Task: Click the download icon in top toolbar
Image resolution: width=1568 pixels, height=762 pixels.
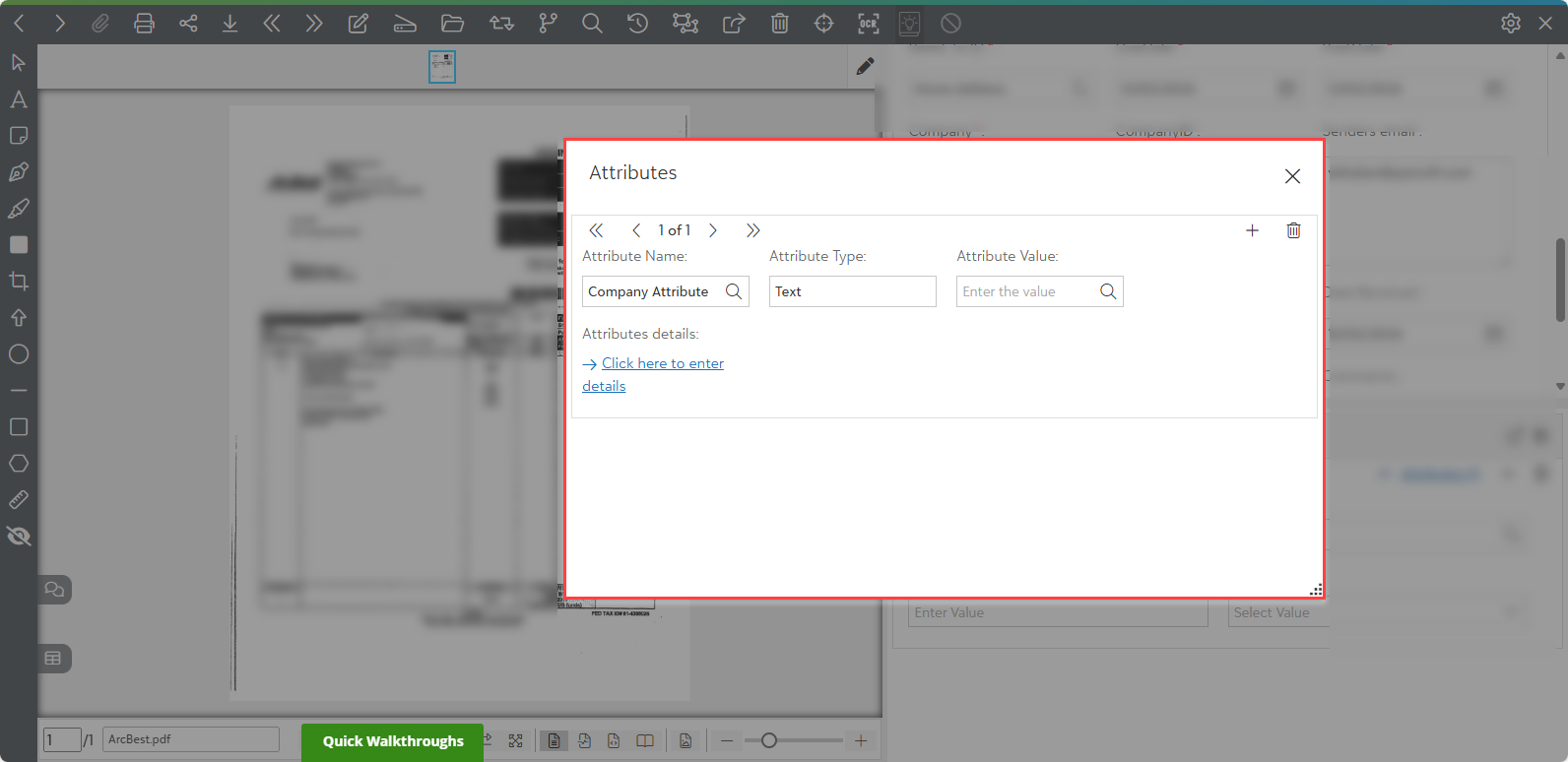Action: (x=229, y=24)
